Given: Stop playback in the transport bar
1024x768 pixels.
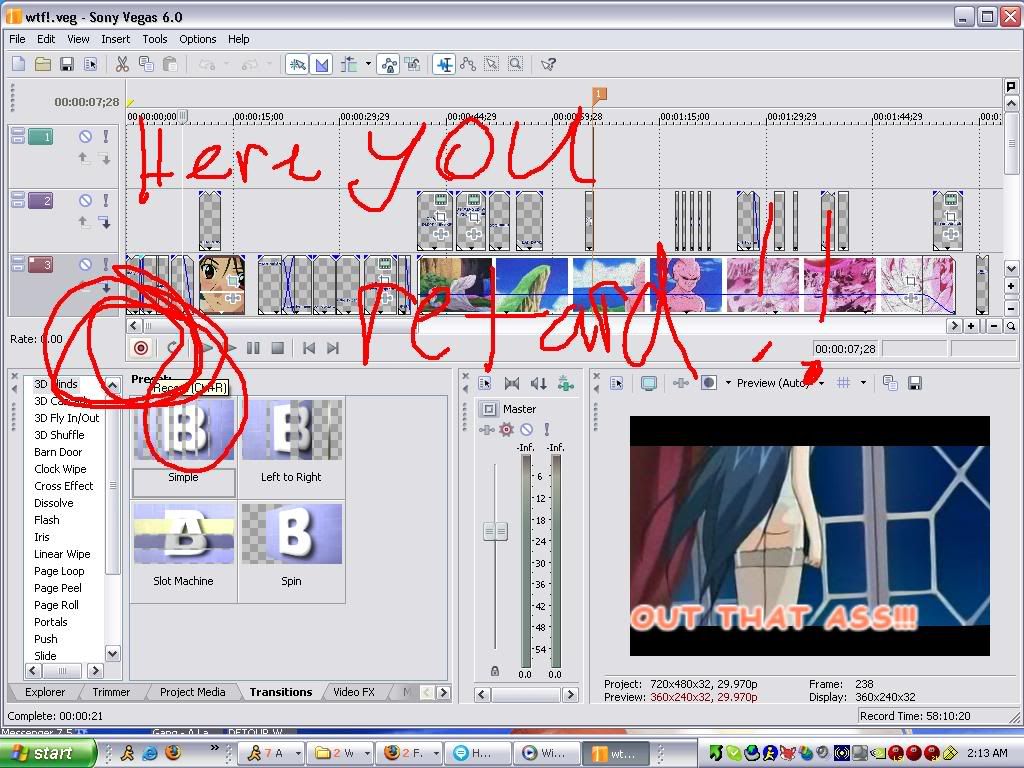Looking at the screenshot, I should pos(277,348).
